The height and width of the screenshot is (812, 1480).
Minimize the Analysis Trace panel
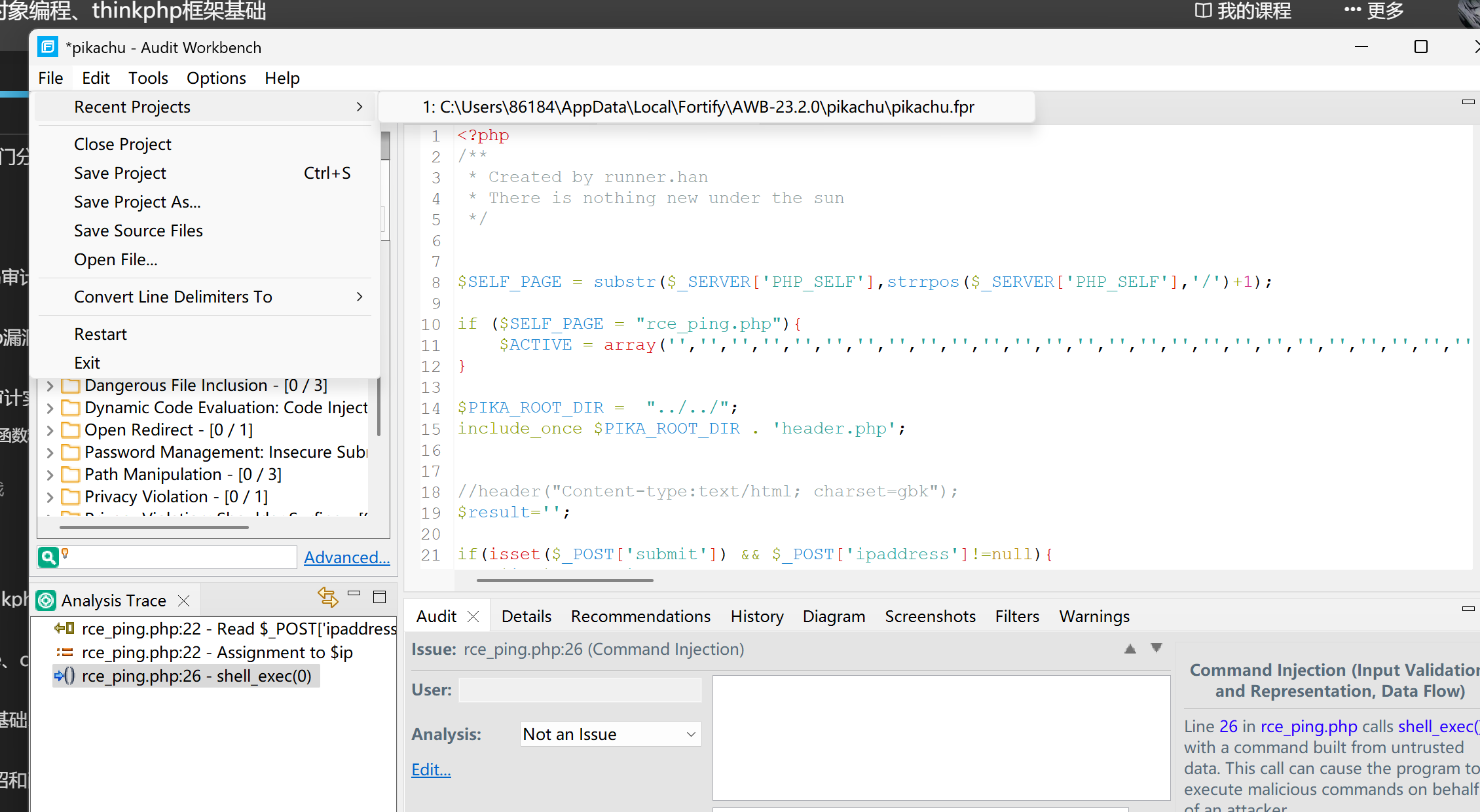pos(354,593)
